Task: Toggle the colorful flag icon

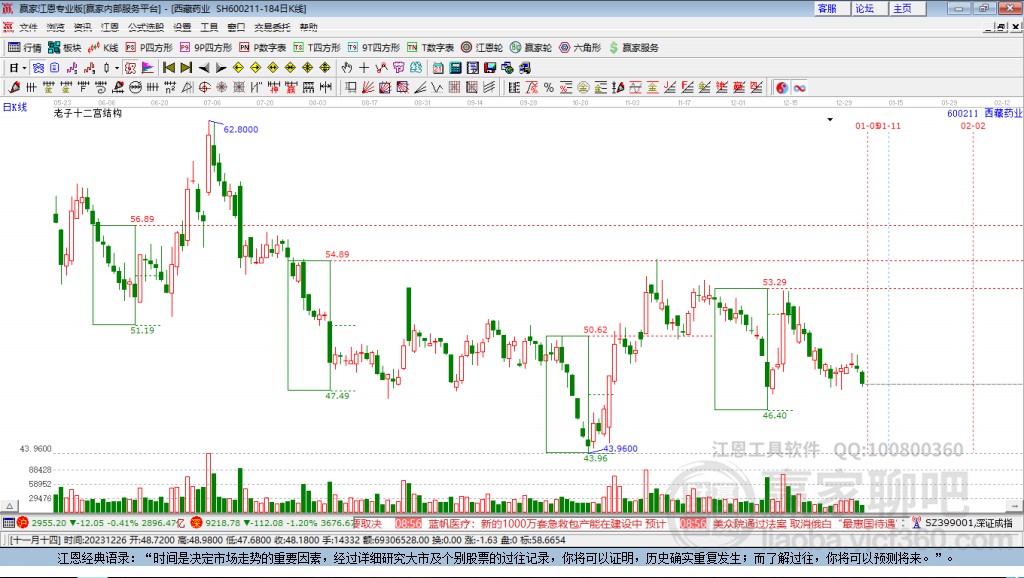Action: pos(148,68)
